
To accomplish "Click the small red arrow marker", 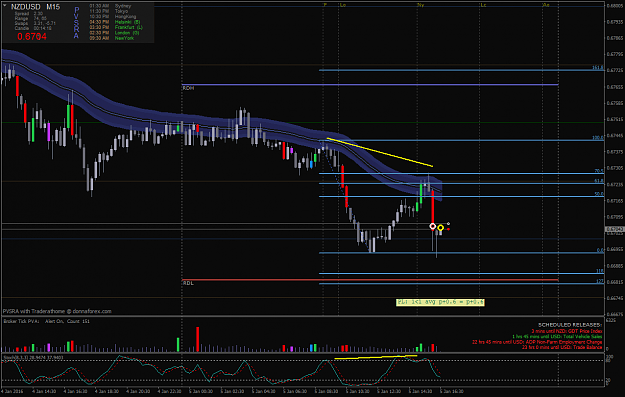I will pos(448,229).
